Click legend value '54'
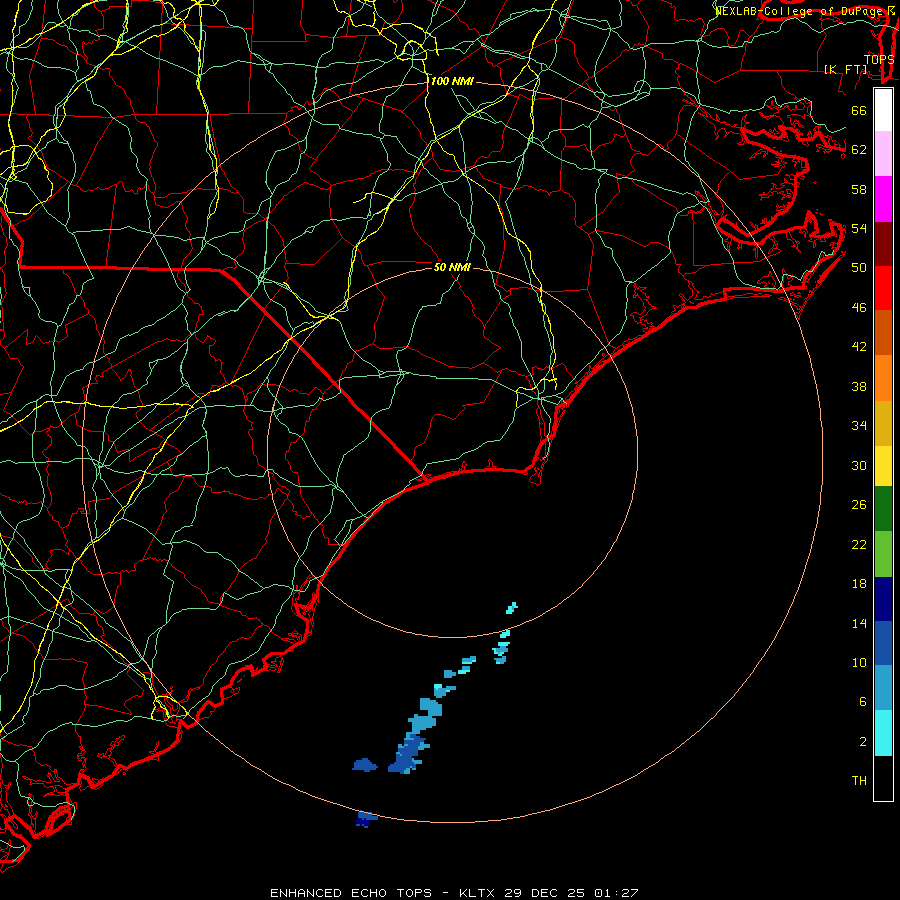Screen dimensions: 900x900 click(859, 228)
